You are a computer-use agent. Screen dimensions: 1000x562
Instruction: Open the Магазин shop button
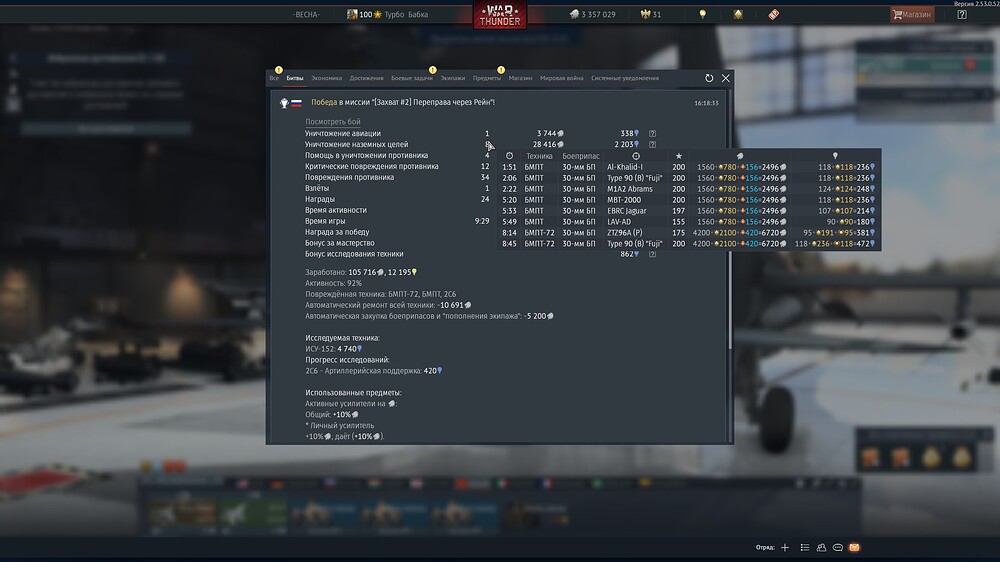click(x=912, y=15)
